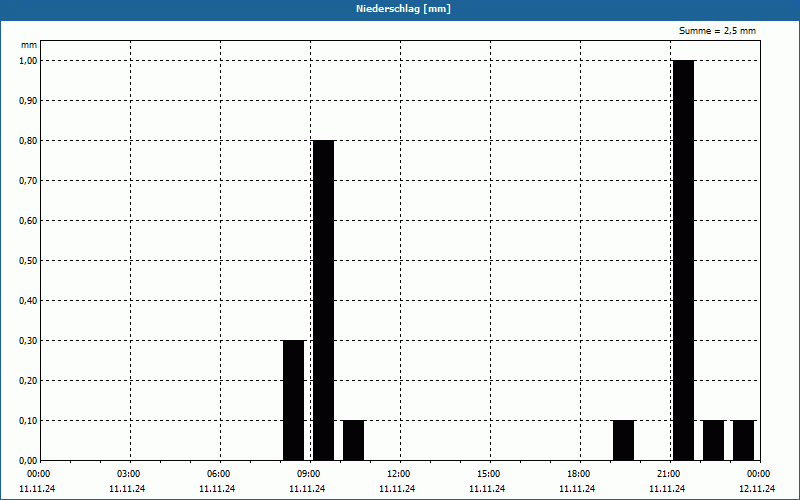
Task: Click the 03:00 time axis label
Action: 129,474
